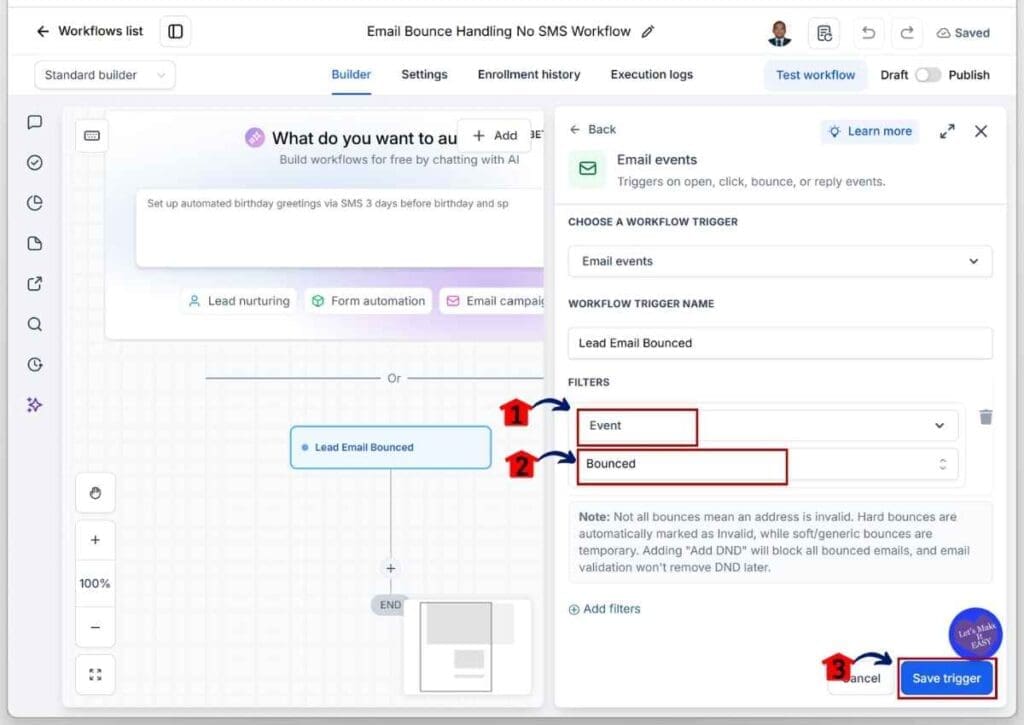The image size is (1024, 725).
Task: Zoom out on the canvas
Action: tap(95, 627)
